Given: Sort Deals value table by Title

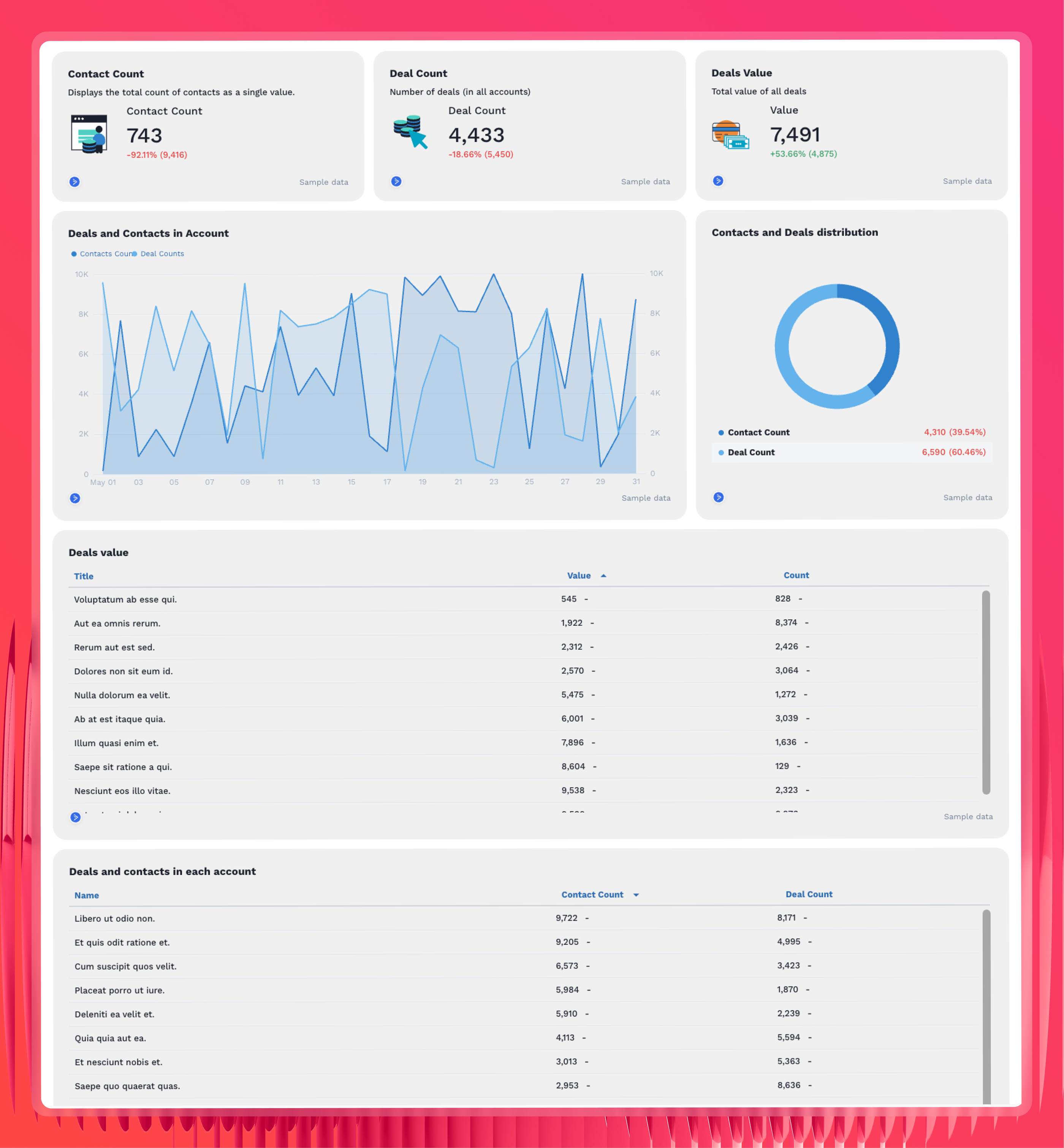Looking at the screenshot, I should (x=84, y=576).
